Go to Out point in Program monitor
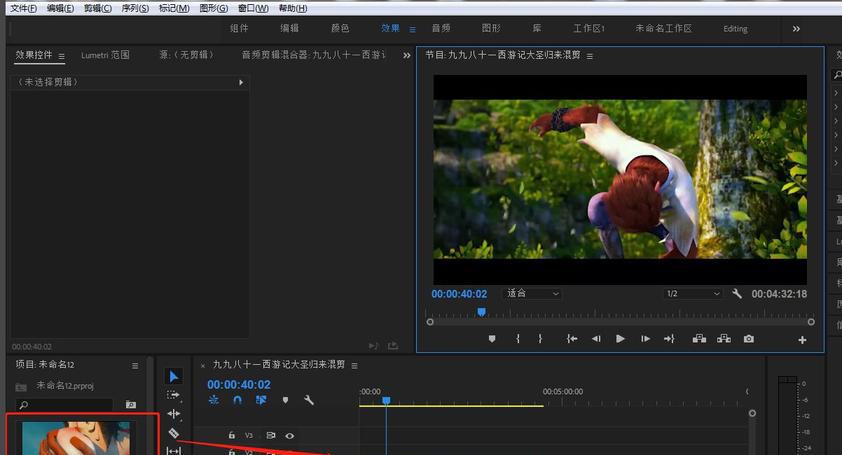842x455 pixels. [669, 339]
